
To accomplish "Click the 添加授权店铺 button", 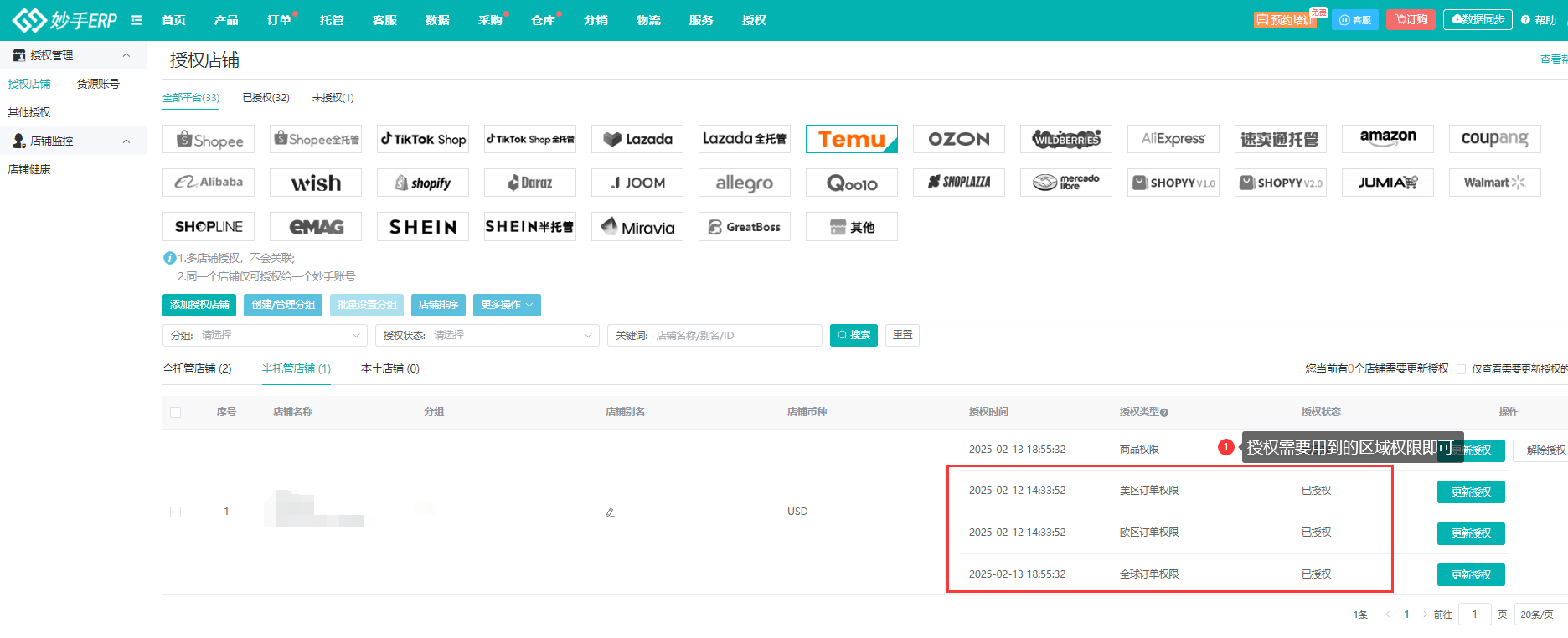I will tap(199, 305).
